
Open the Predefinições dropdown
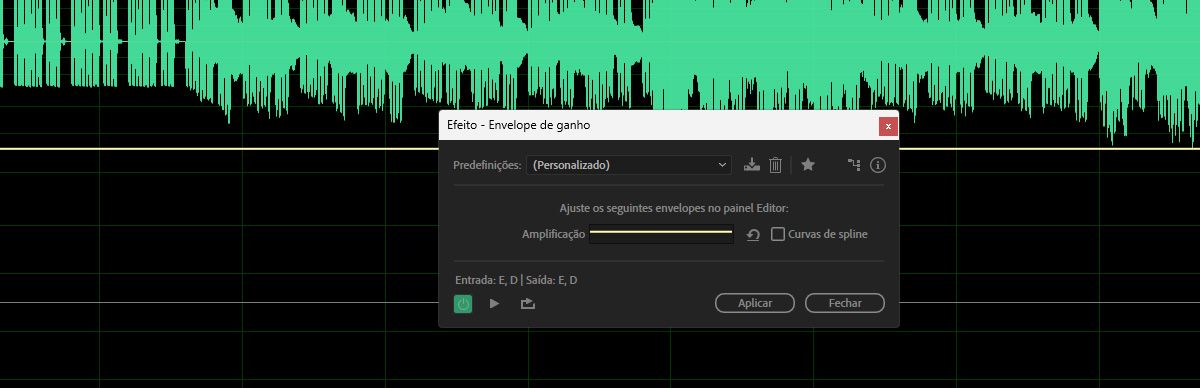(x=630, y=165)
